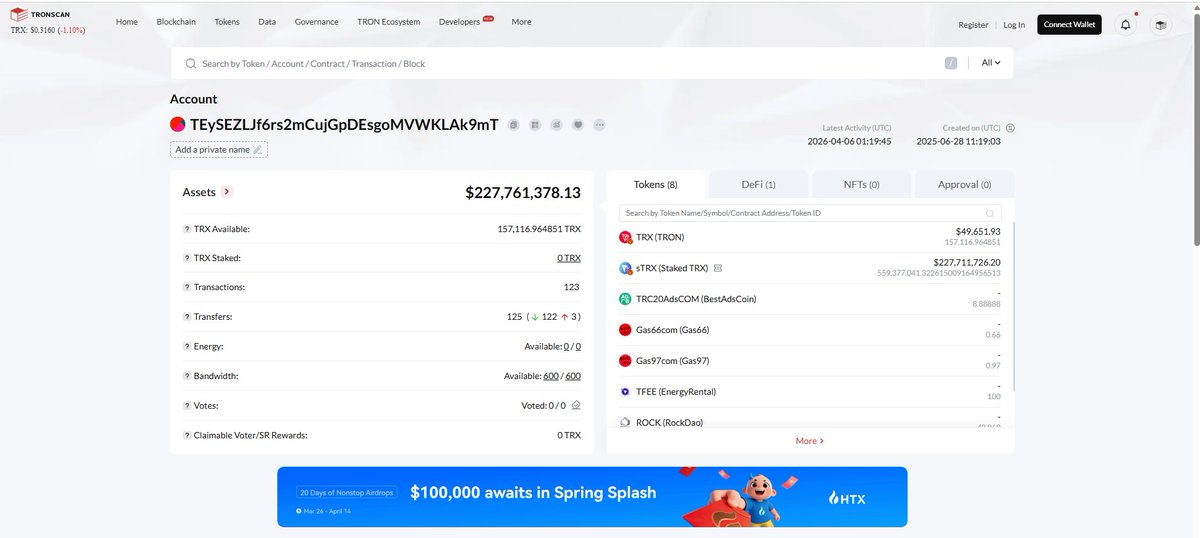The height and width of the screenshot is (538, 1200).
Task: Click the slash shortcut icon in the main search bar
Action: coord(951,63)
